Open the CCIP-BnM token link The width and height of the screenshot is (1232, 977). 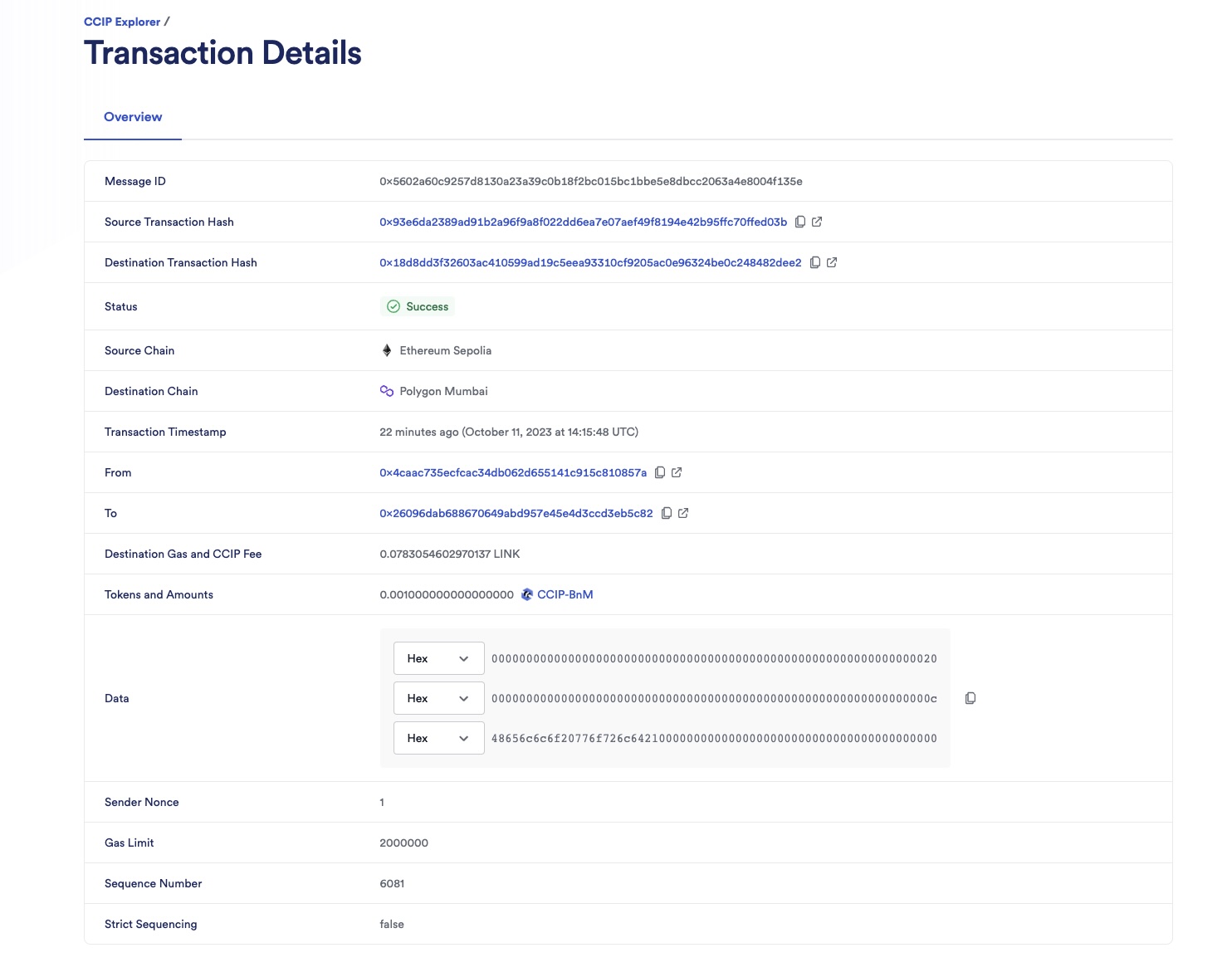coord(565,594)
